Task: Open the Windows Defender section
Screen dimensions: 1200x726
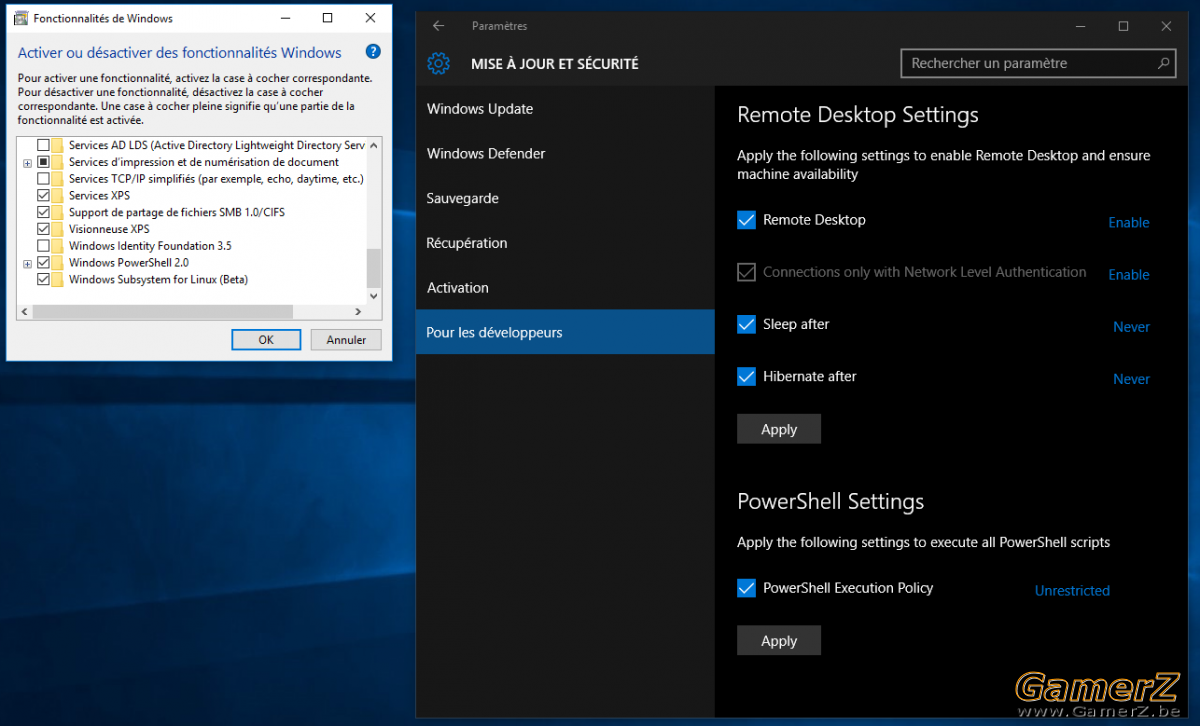Action: 565,153
